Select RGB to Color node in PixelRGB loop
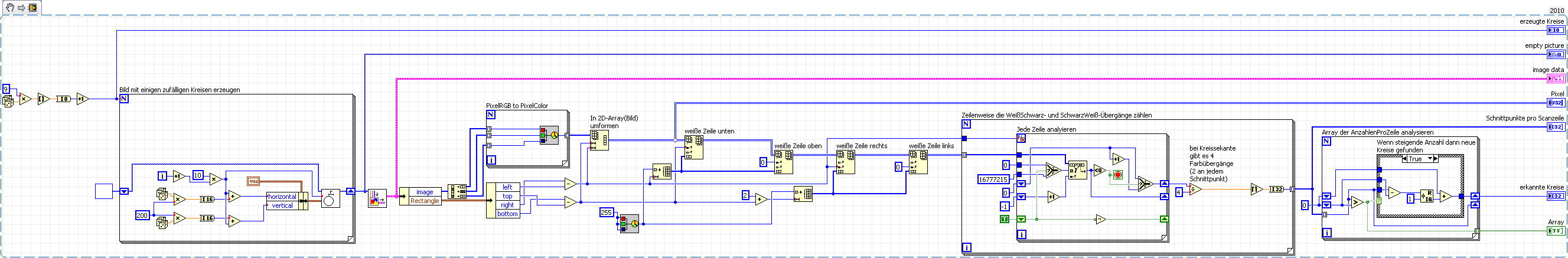1568x258 pixels. (549, 135)
